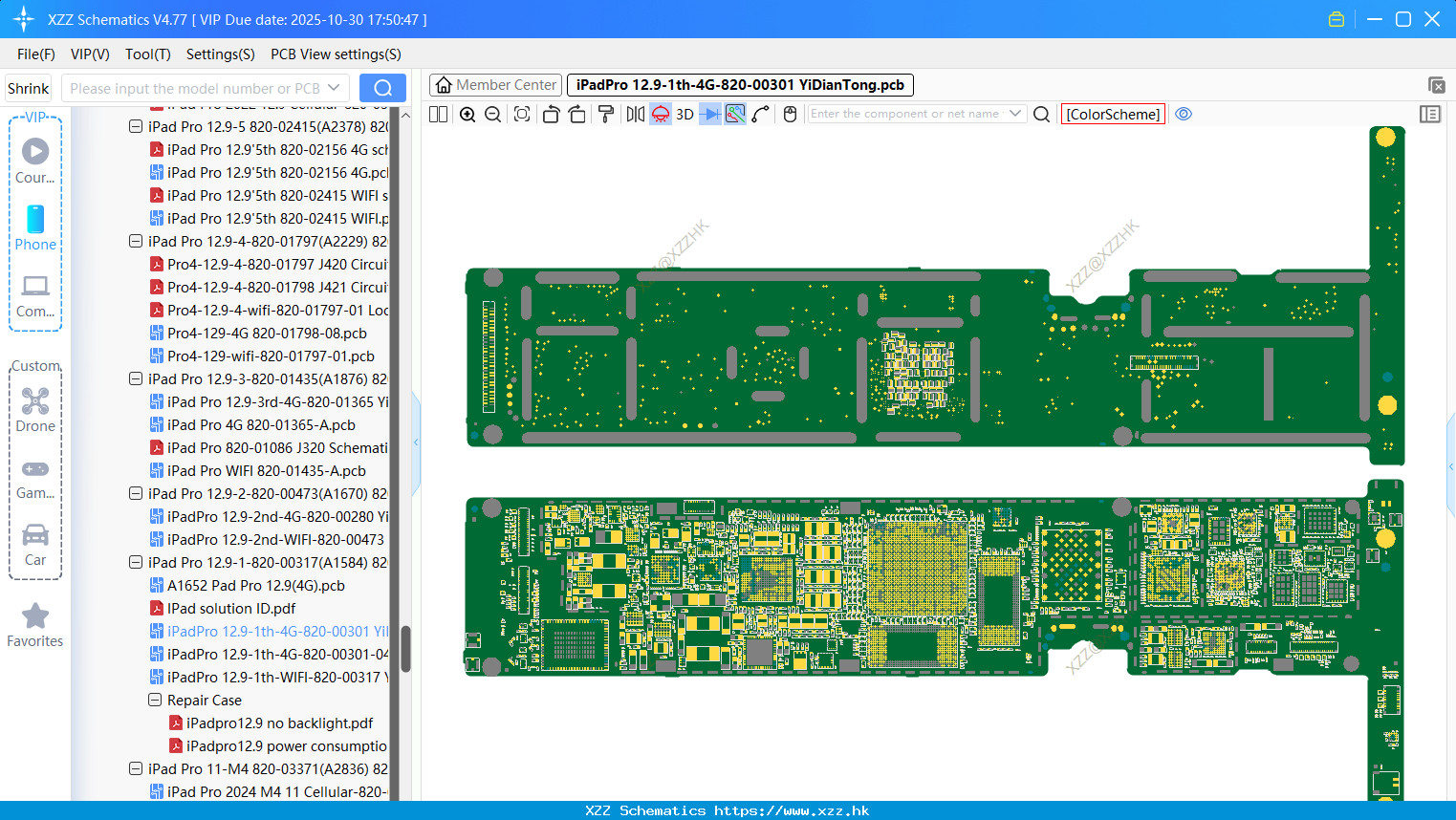Image resolution: width=1456 pixels, height=820 pixels.
Task: Open the Tool(T) menu
Action: tap(148, 54)
